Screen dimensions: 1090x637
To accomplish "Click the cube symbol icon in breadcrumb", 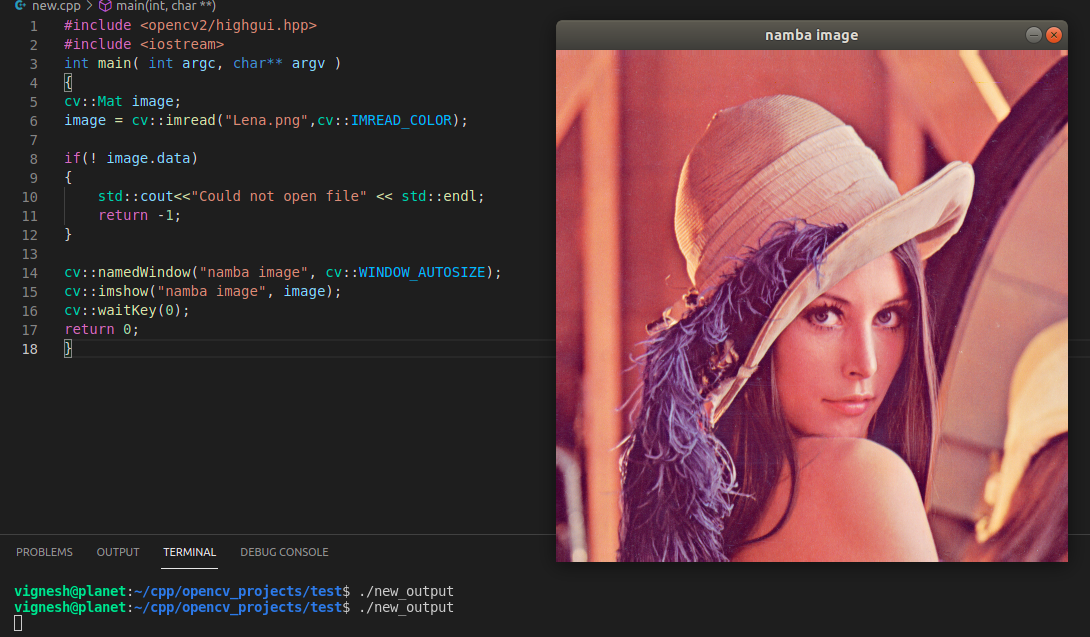I will tap(105, 6).
